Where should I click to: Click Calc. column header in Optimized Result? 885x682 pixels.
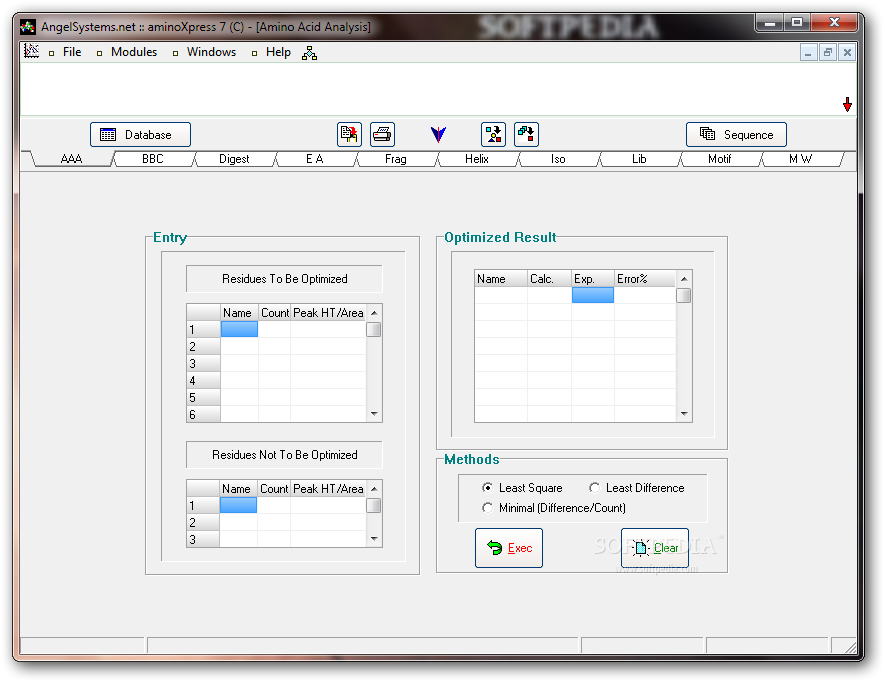tap(549, 279)
